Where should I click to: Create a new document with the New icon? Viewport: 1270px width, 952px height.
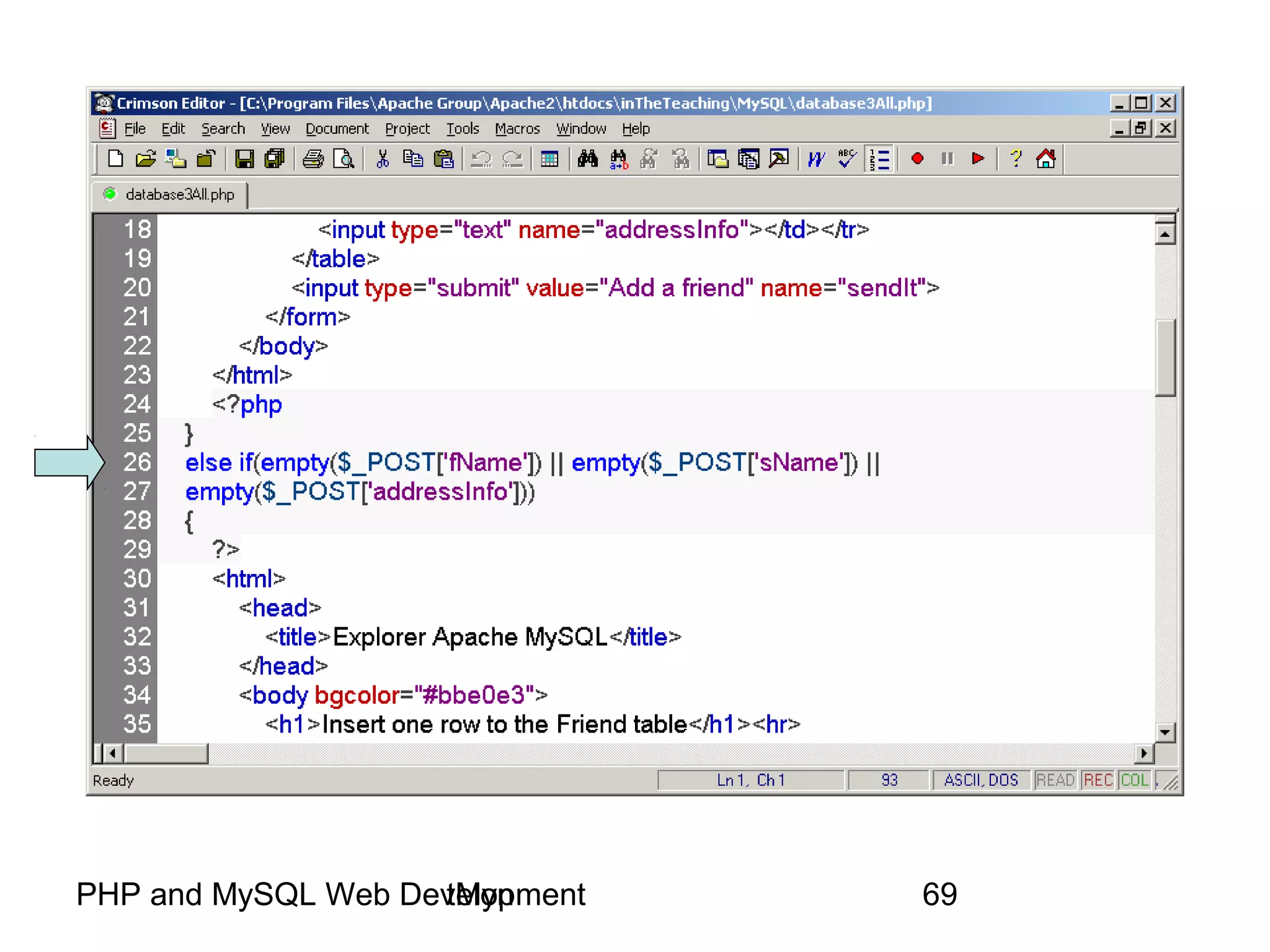pyautogui.click(x=115, y=159)
